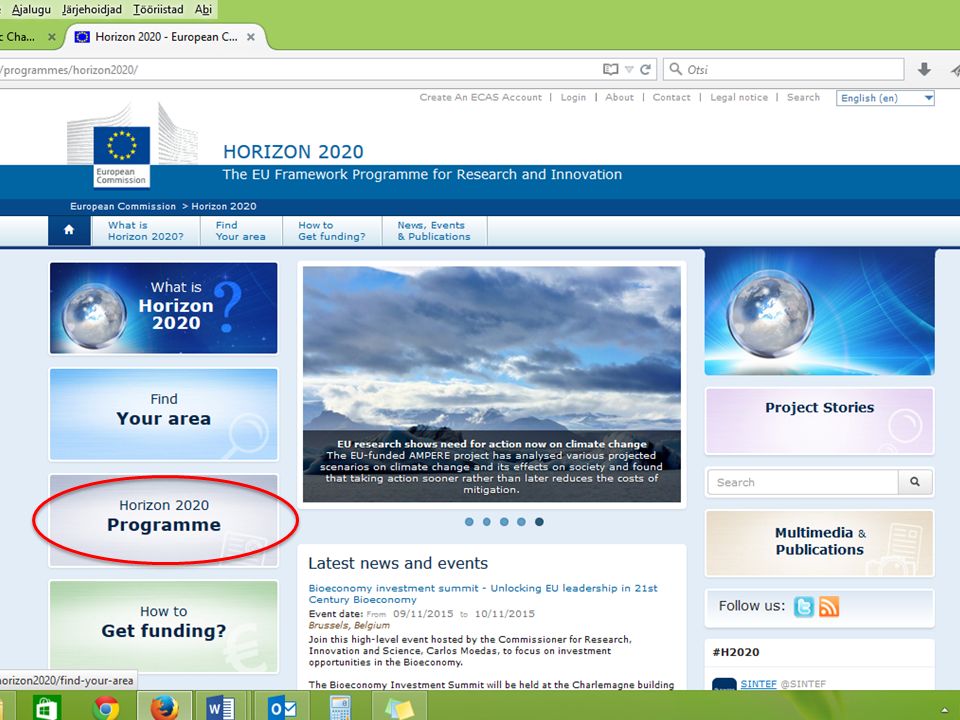Select the fourth carousel slide dot
The height and width of the screenshot is (720, 960).
(x=521, y=522)
